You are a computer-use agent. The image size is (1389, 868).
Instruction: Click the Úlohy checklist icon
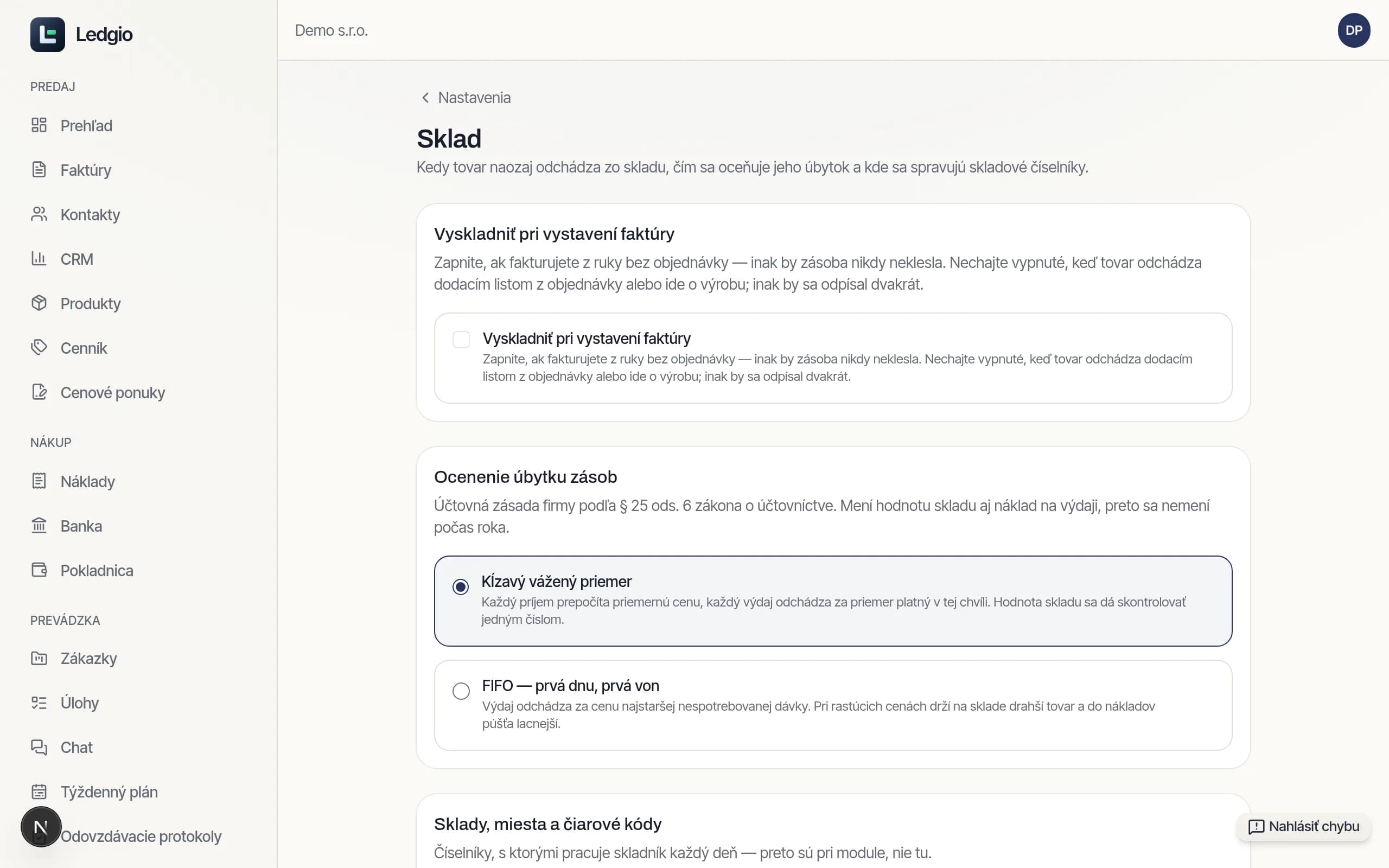point(39,703)
